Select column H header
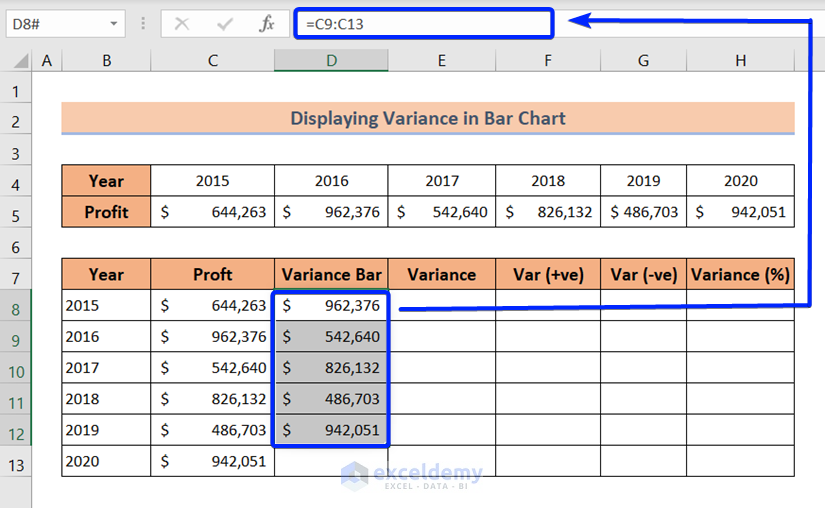 [740, 61]
